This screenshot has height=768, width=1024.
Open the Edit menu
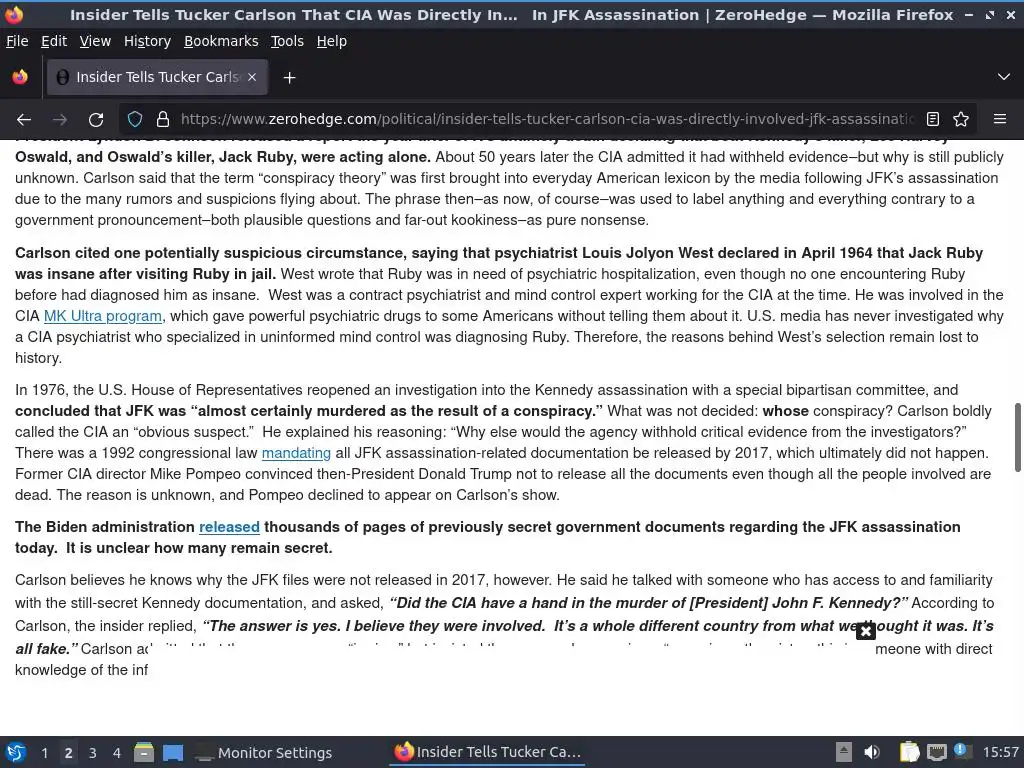click(54, 41)
